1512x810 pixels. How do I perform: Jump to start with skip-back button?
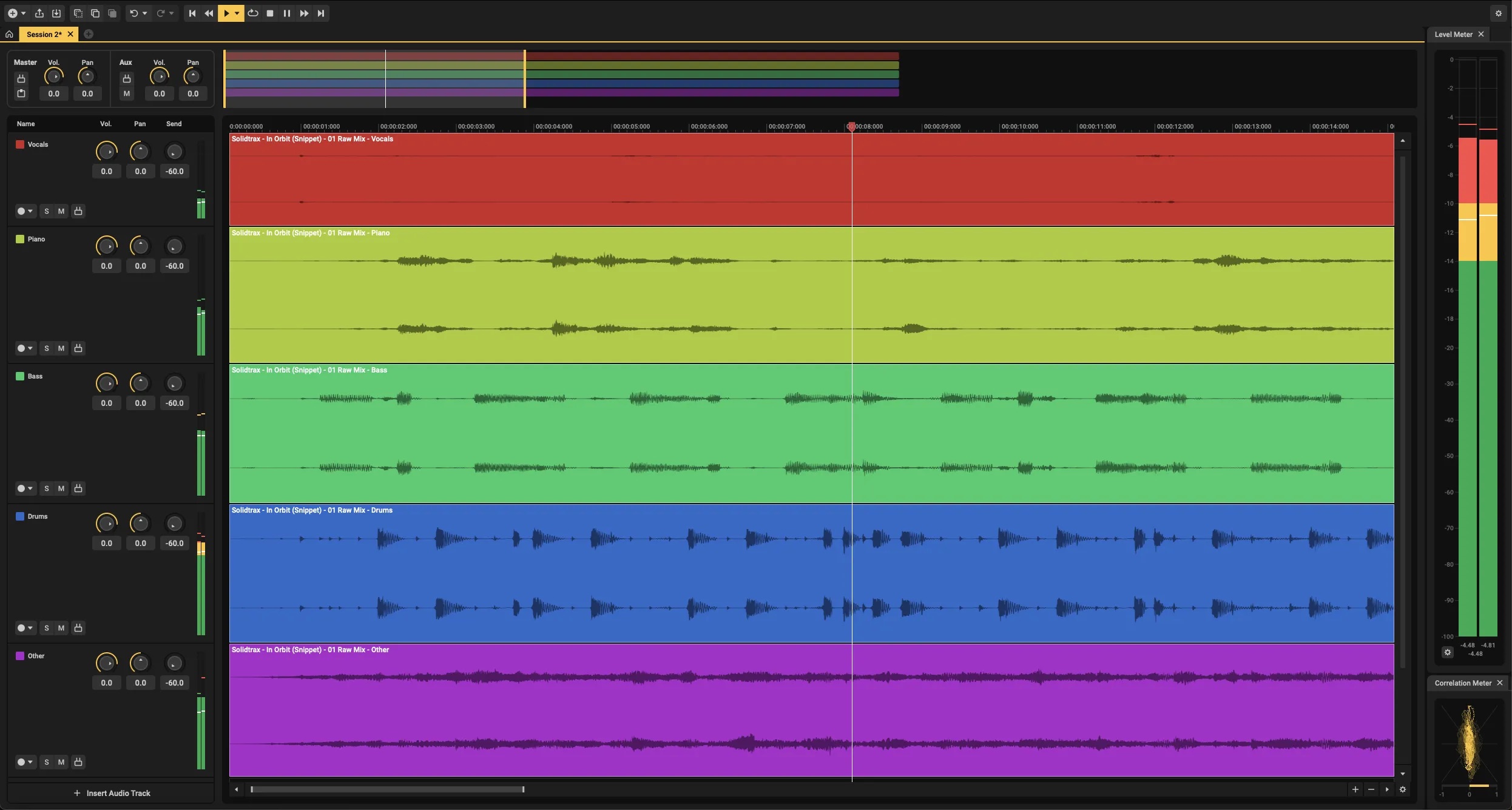click(192, 13)
